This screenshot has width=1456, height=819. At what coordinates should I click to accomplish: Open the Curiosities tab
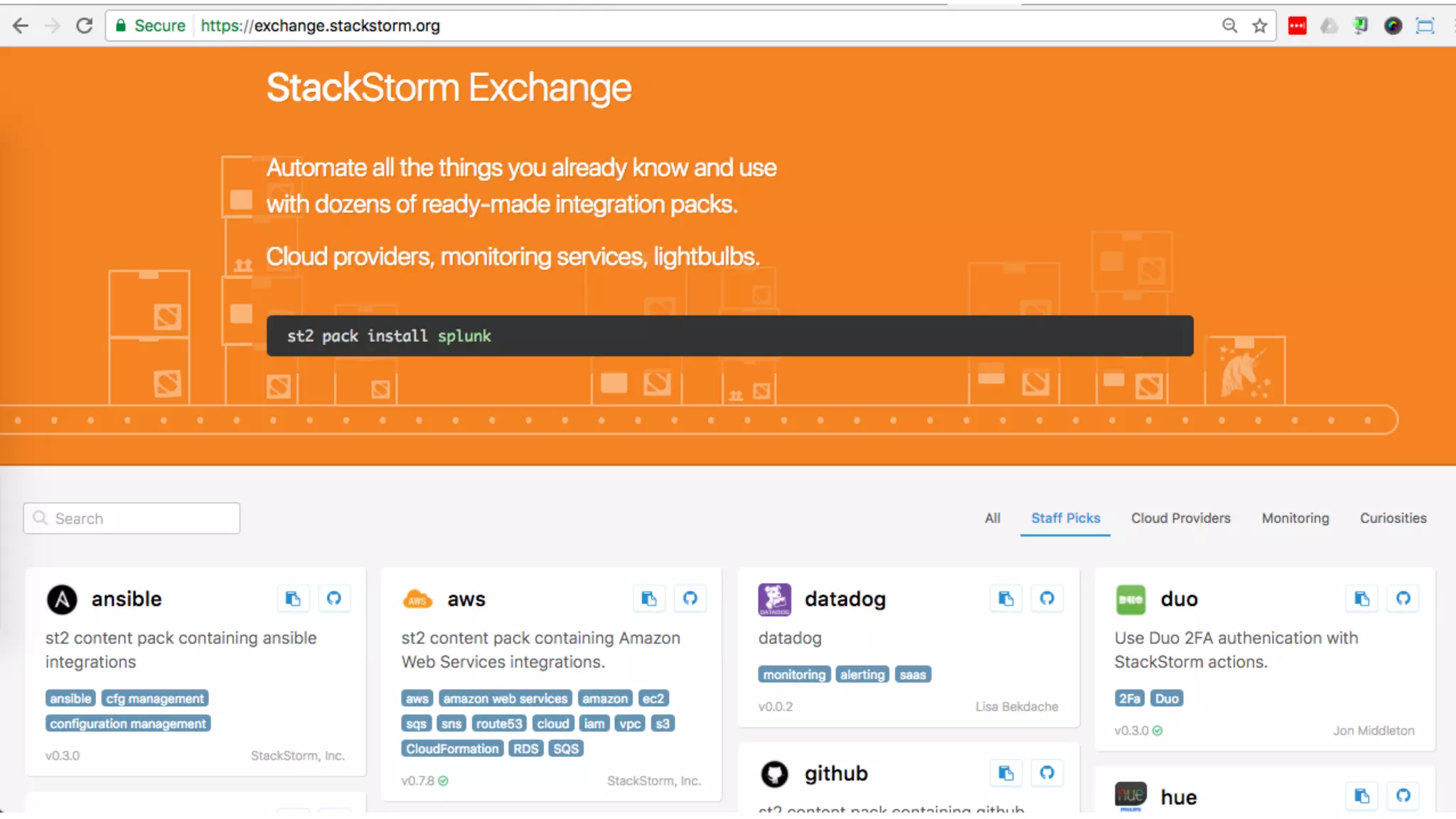(1393, 518)
